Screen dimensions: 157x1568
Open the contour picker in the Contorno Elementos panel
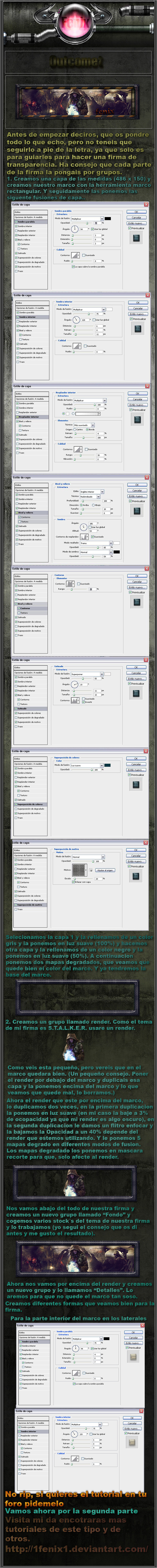71,584
